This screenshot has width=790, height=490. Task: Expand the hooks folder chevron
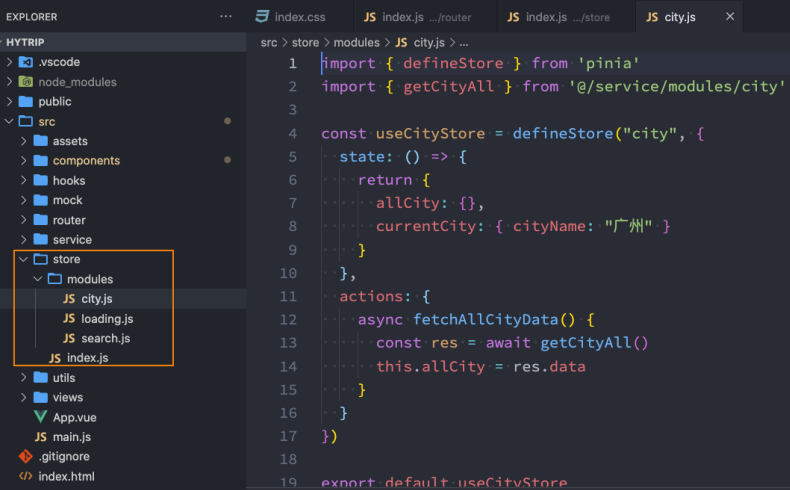pyautogui.click(x=24, y=180)
